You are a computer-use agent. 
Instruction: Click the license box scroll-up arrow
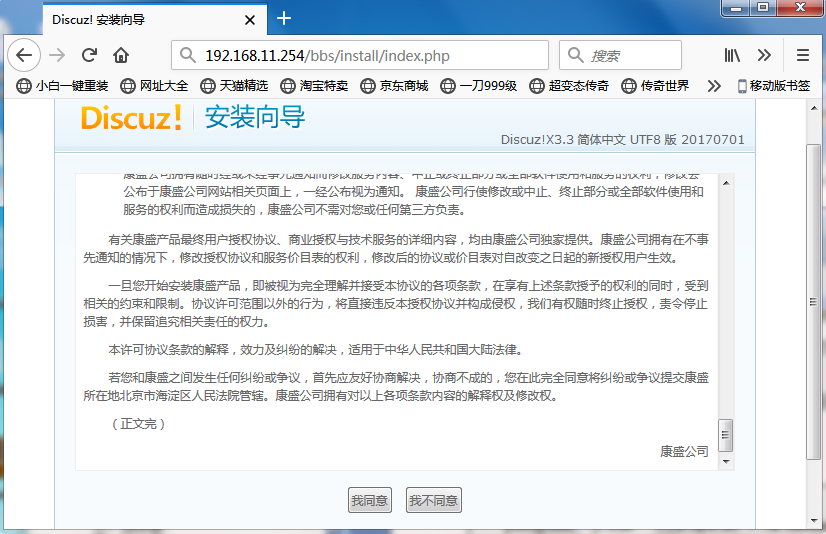click(726, 183)
